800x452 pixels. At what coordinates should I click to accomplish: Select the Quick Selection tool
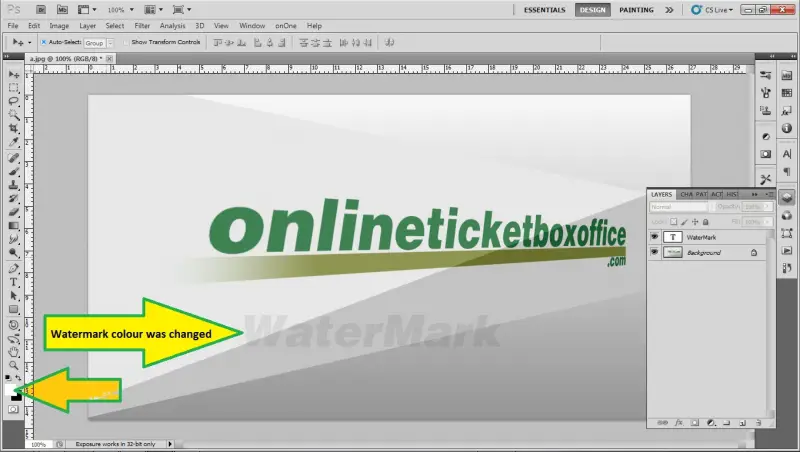(x=14, y=114)
